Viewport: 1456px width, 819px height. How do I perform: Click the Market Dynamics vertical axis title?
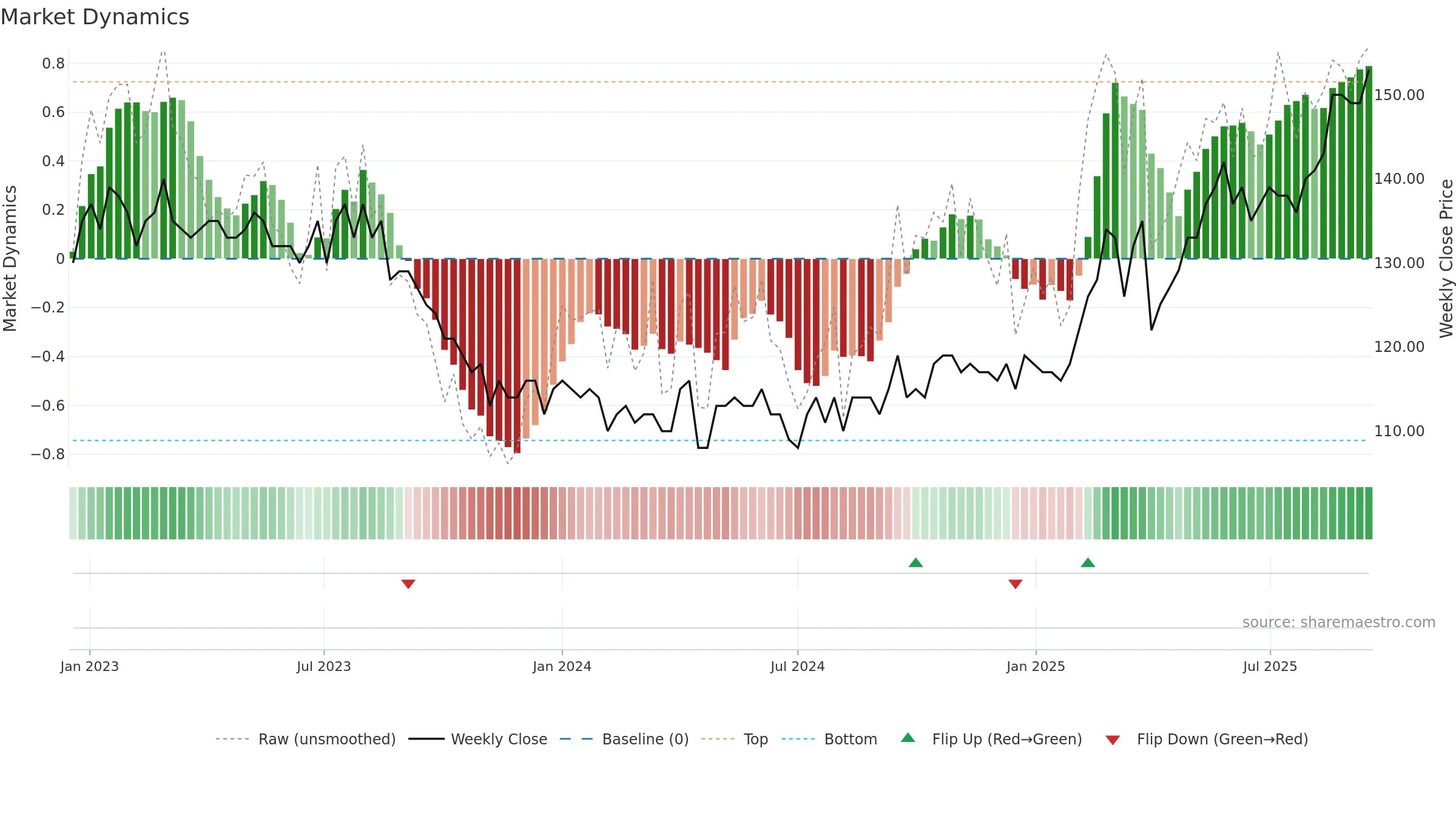10,258
